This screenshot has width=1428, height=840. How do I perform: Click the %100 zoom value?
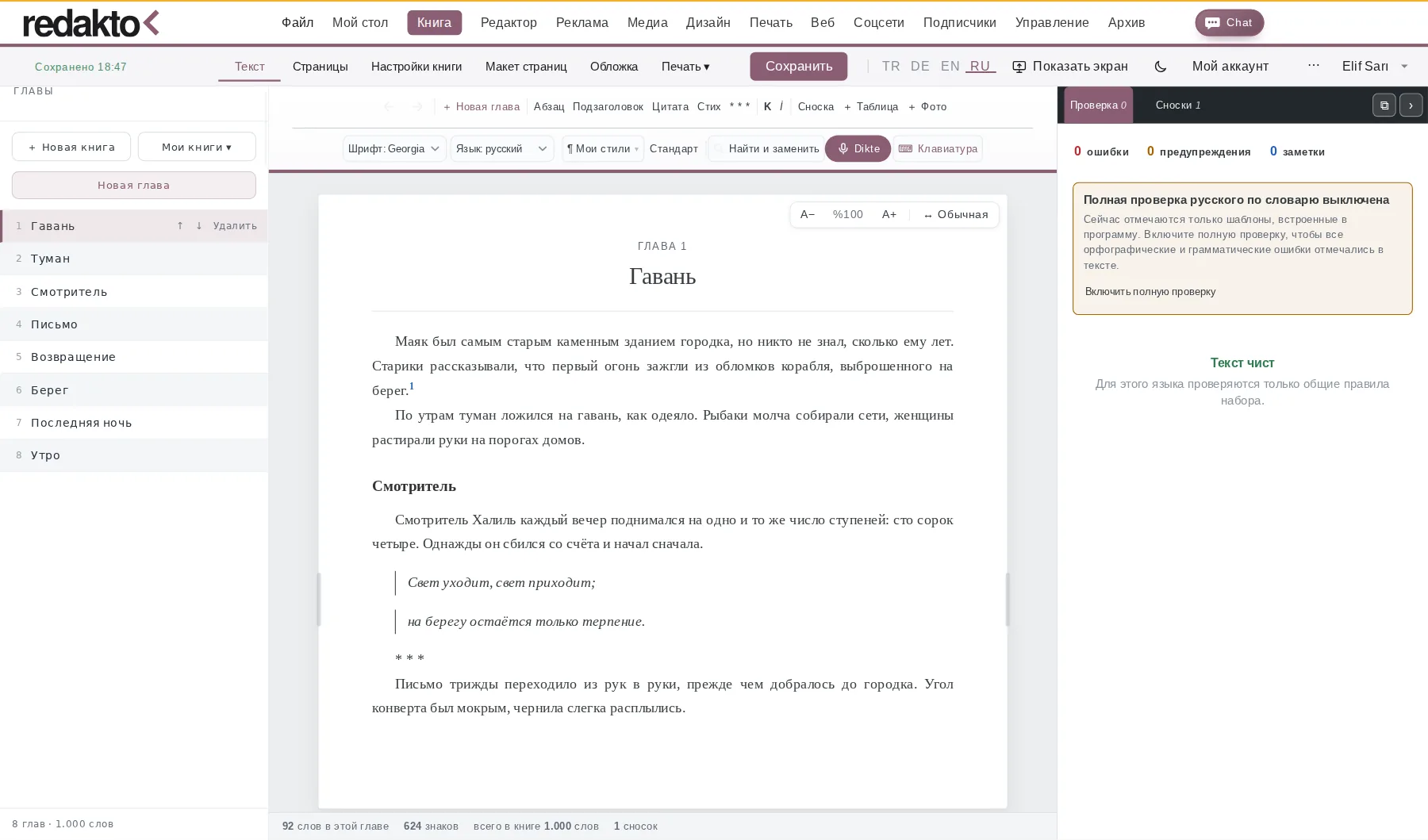click(x=847, y=214)
